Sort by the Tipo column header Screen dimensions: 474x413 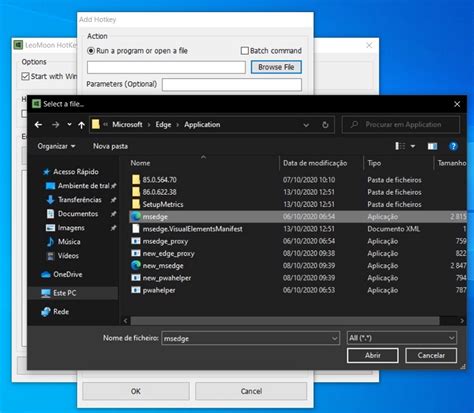(x=374, y=163)
